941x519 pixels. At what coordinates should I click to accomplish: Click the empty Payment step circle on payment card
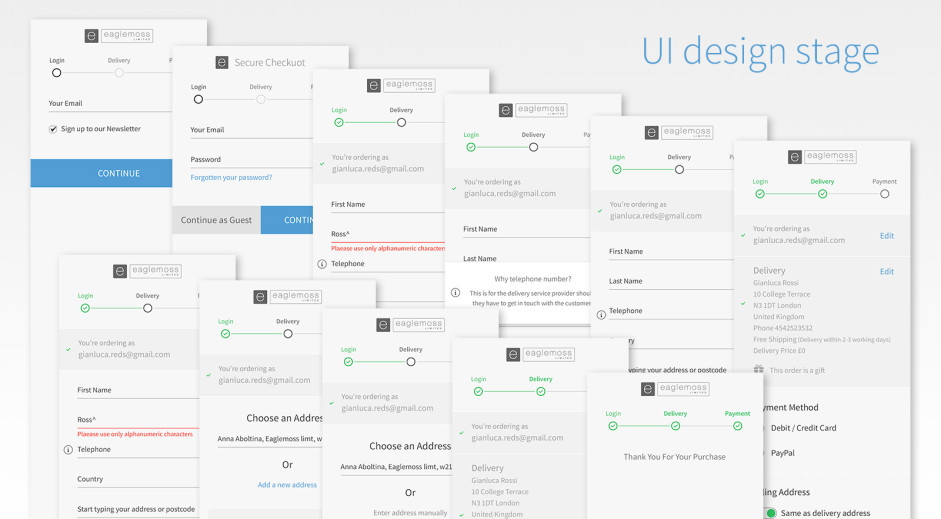(884, 194)
